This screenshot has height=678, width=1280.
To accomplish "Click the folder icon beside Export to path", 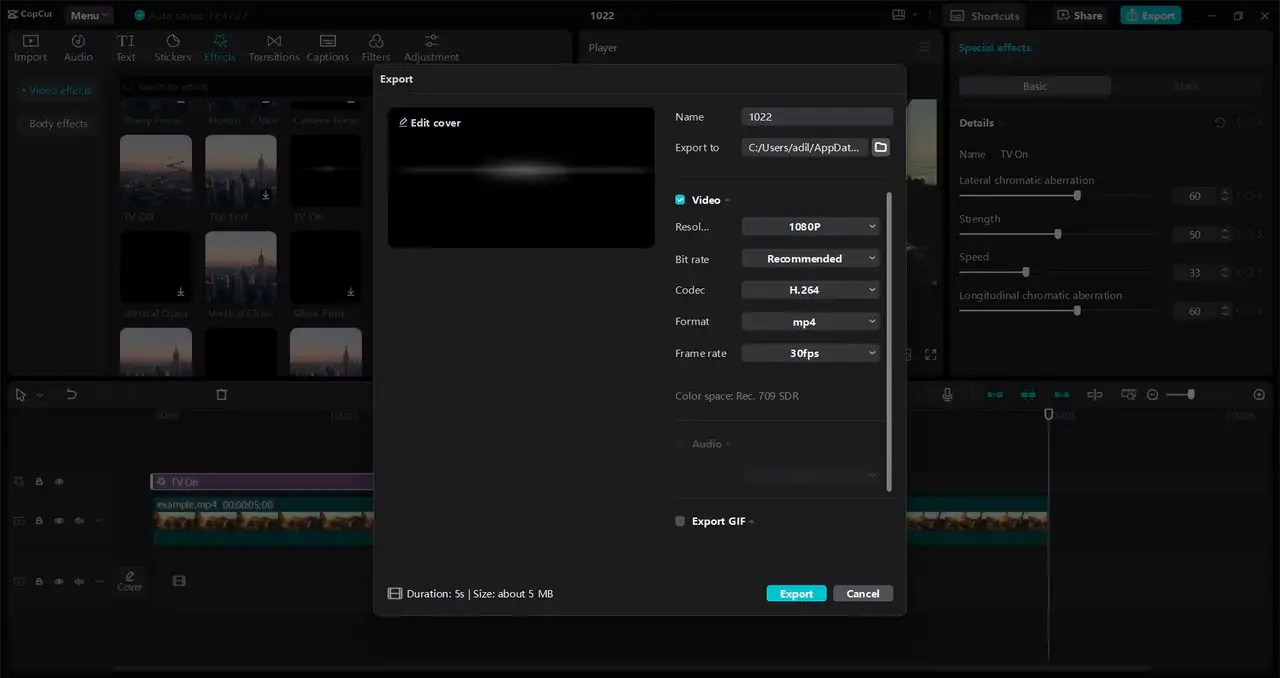I will point(880,147).
